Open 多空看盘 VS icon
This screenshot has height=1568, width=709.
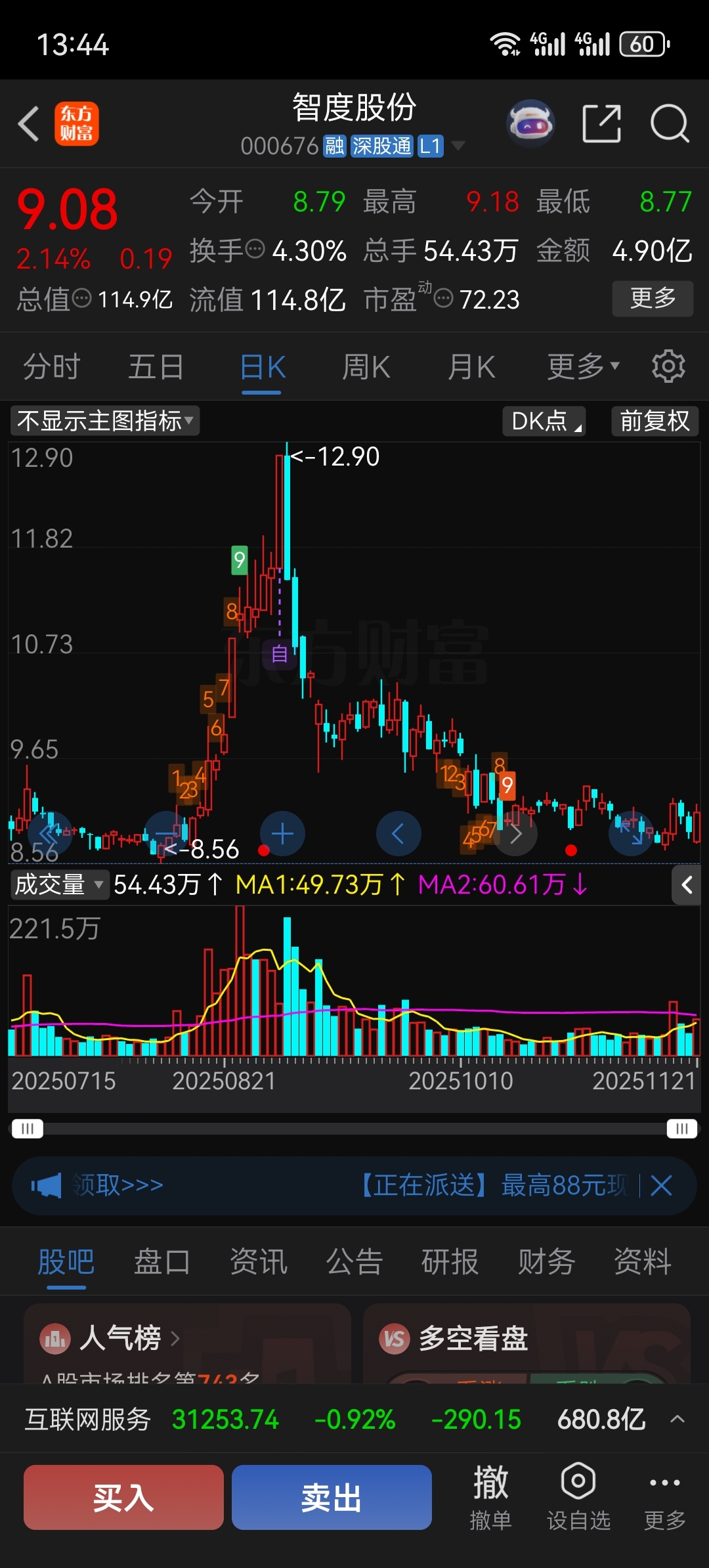pos(394,1338)
